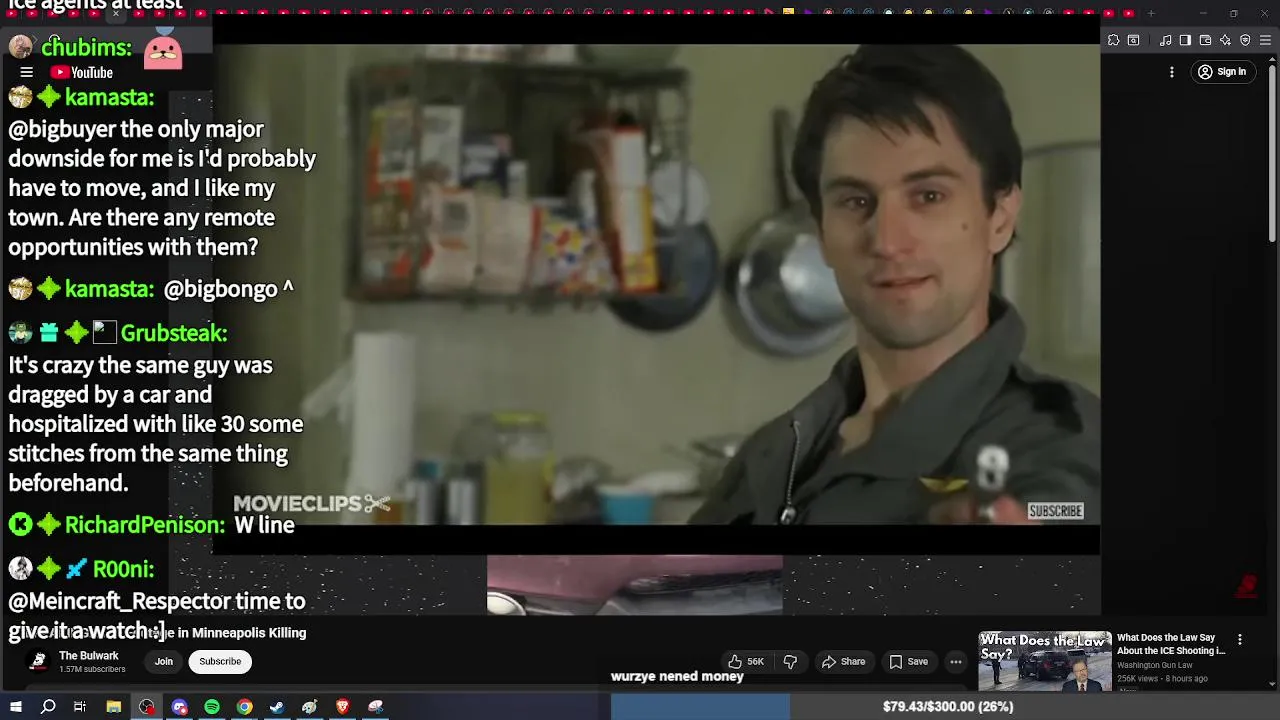Viewport: 1280px width, 720px height.
Task: Open Task View on the taskbar
Action: coord(80,707)
